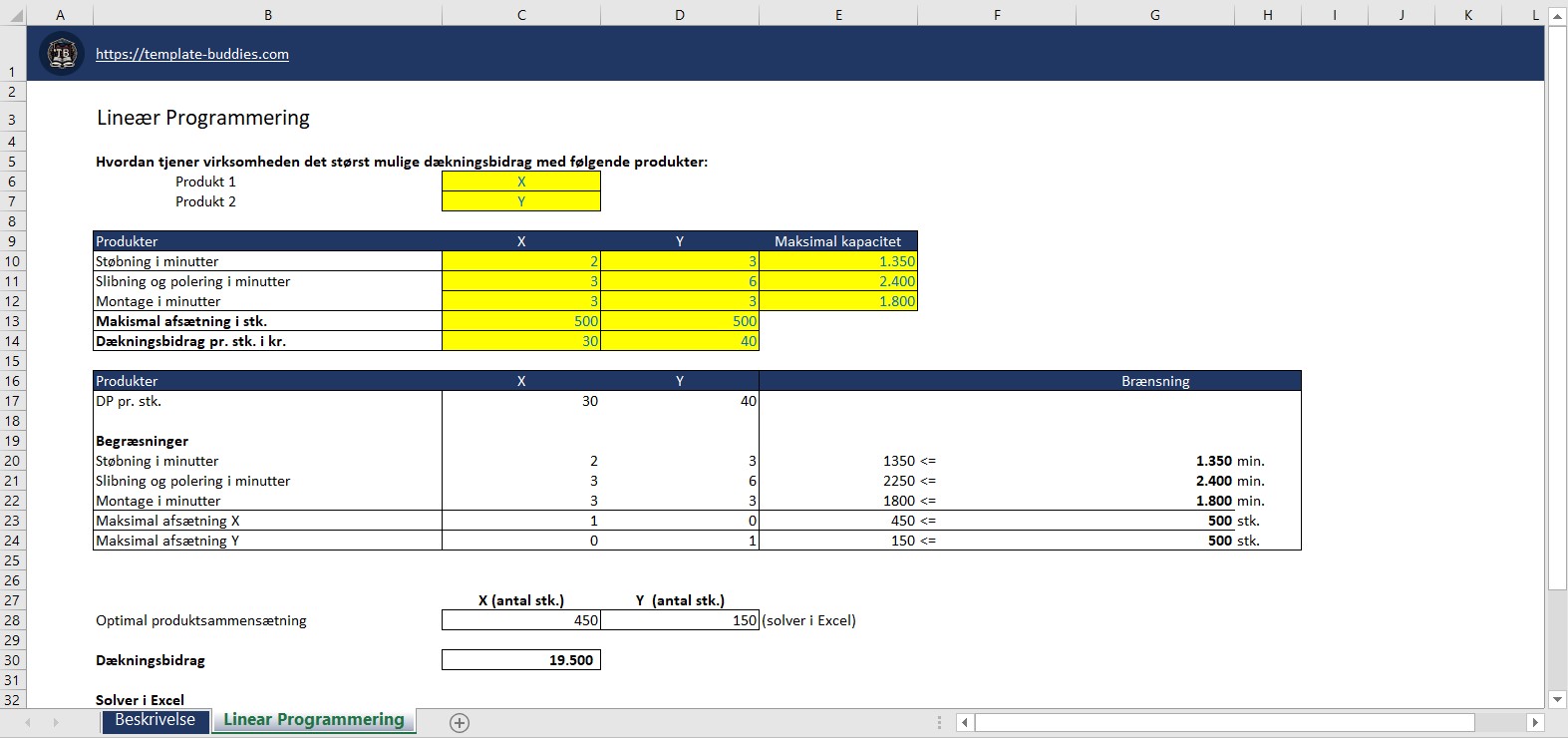Click the tab bar resize handle dots
Screen dimensions: 1568x738
[x=939, y=722]
